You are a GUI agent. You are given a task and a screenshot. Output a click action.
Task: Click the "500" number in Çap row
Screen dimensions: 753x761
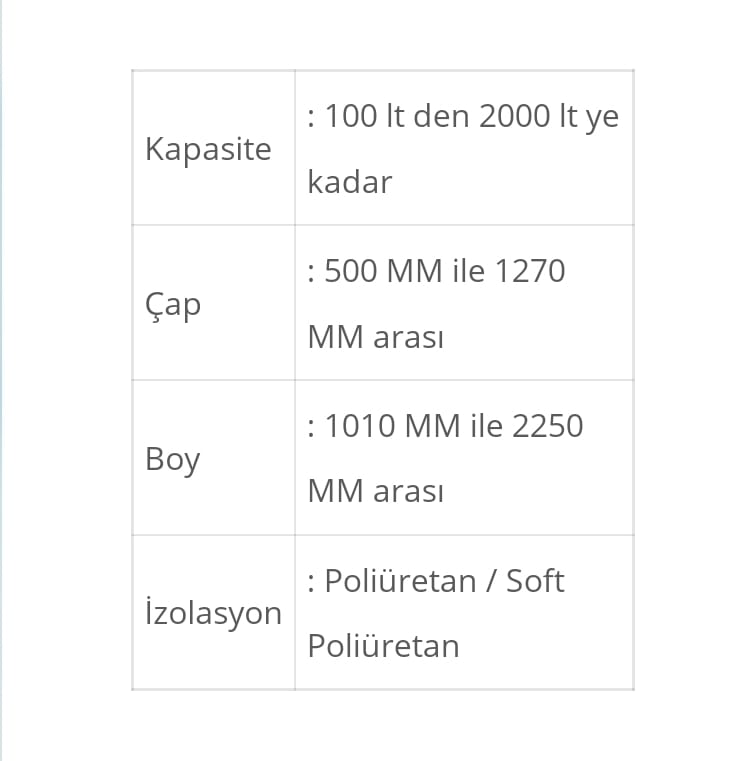tap(350, 271)
